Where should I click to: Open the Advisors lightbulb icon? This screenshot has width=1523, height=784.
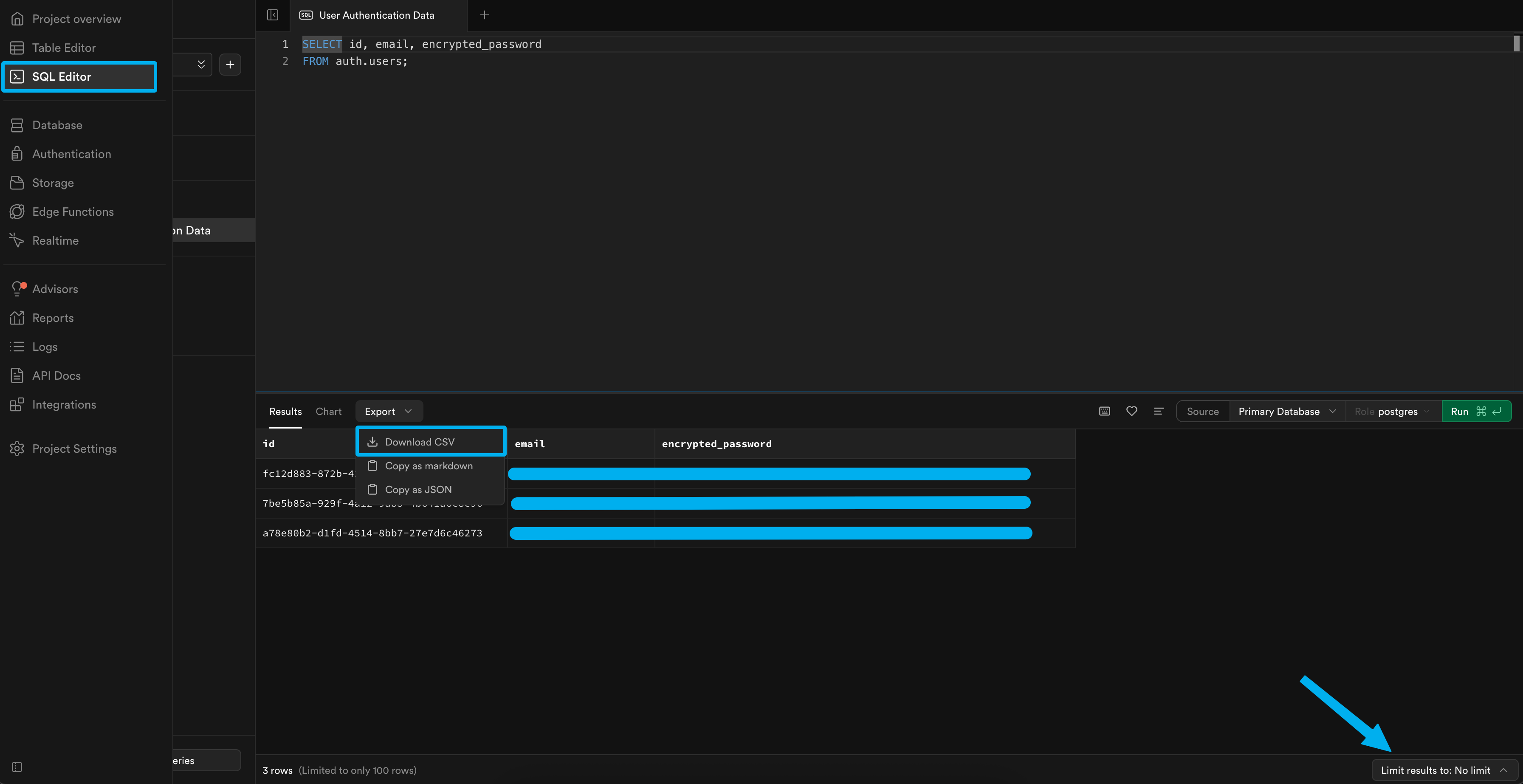[x=18, y=289]
